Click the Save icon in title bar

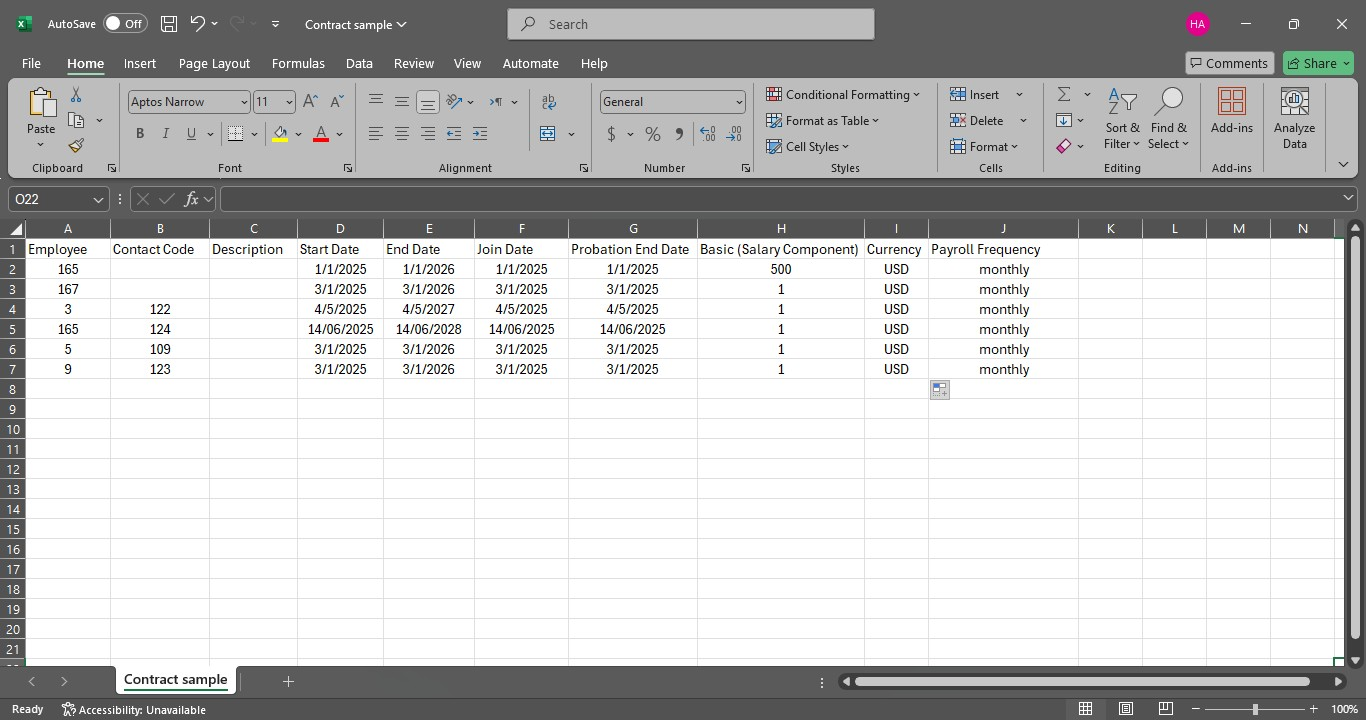coord(169,24)
